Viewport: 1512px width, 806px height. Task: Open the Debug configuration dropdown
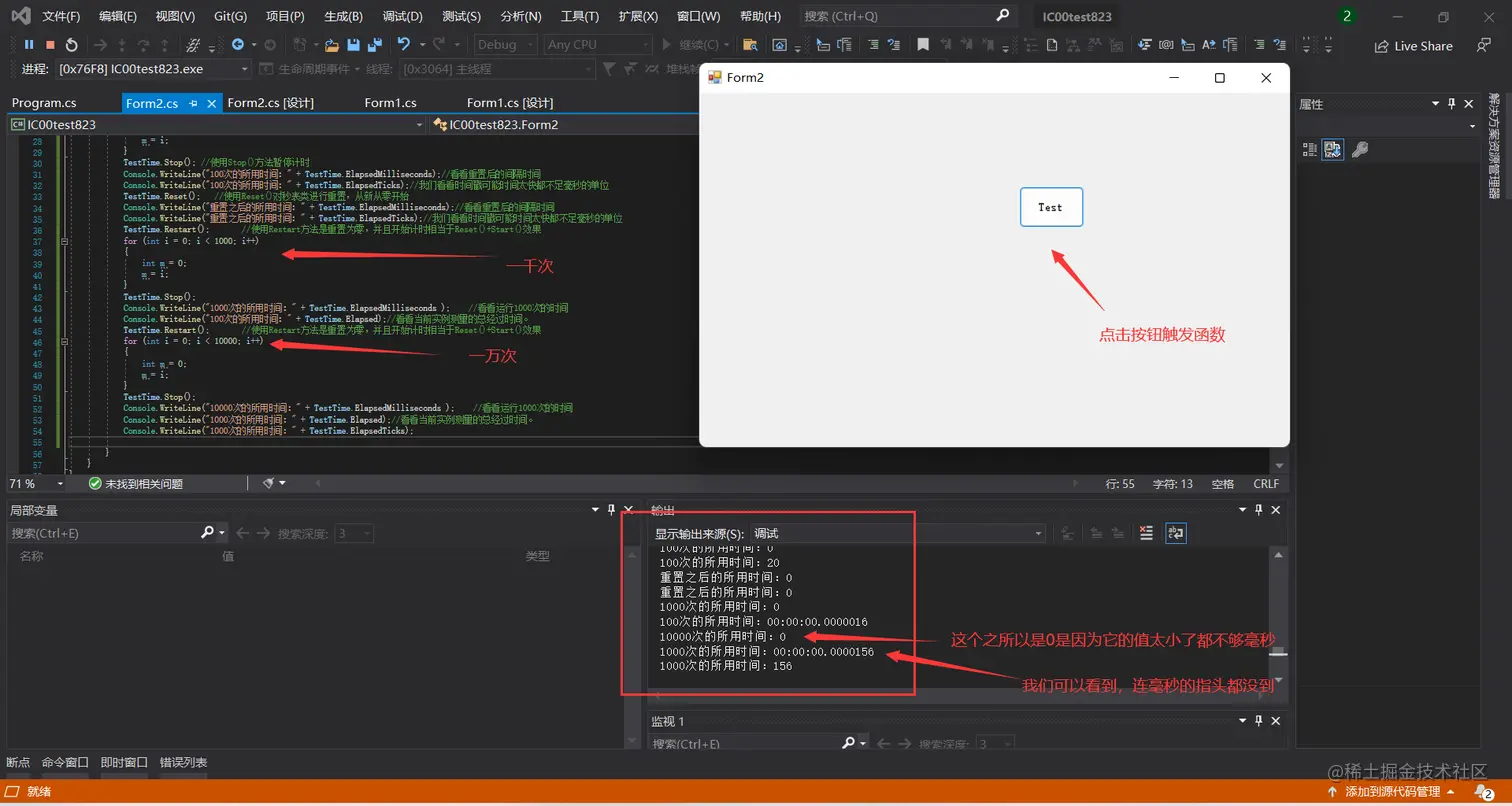pyautogui.click(x=530, y=44)
